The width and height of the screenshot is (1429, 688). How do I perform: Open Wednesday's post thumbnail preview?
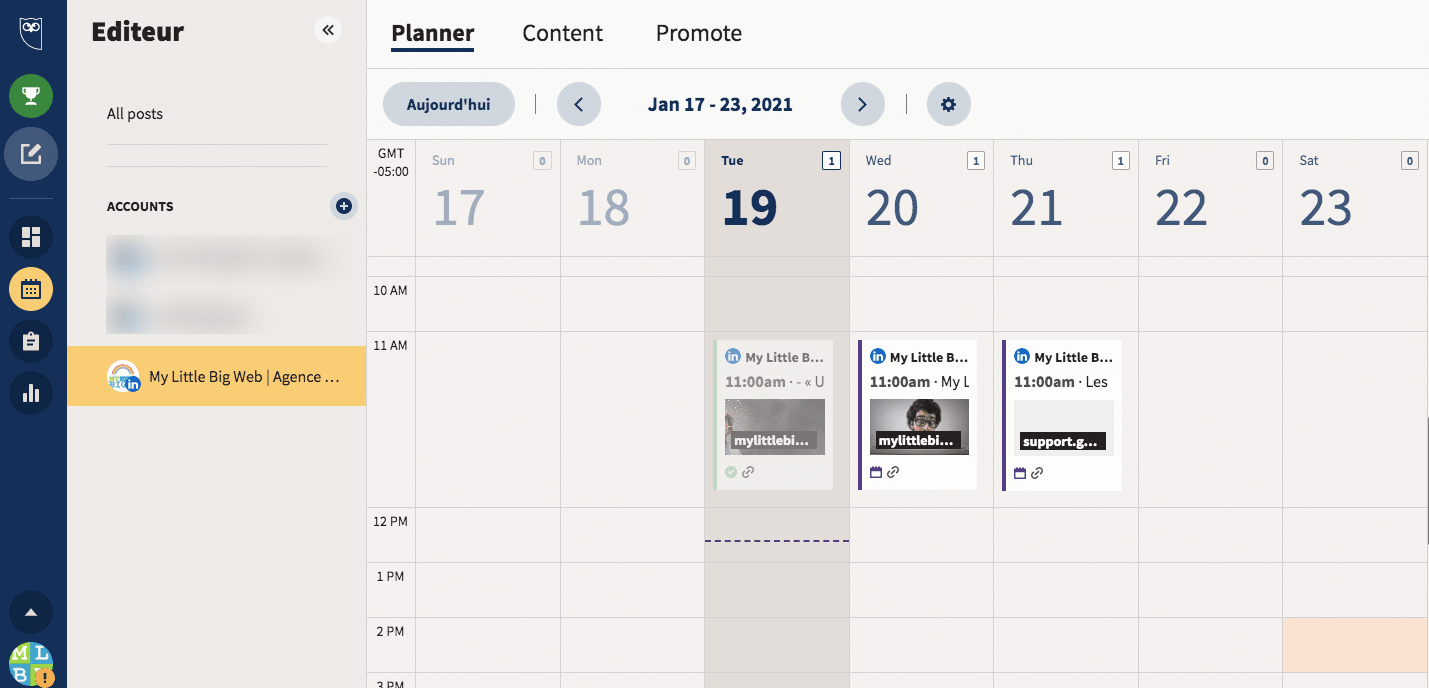[x=918, y=426]
